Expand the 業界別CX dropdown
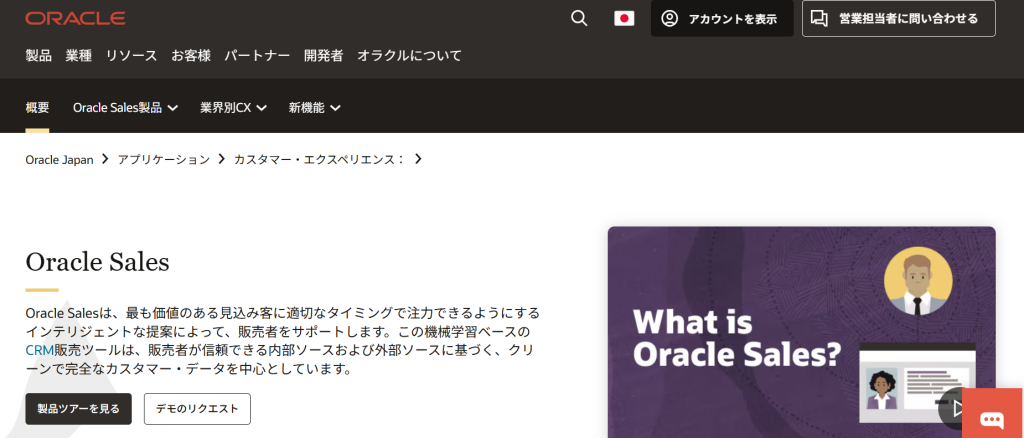The height and width of the screenshot is (438, 1024). (x=233, y=108)
